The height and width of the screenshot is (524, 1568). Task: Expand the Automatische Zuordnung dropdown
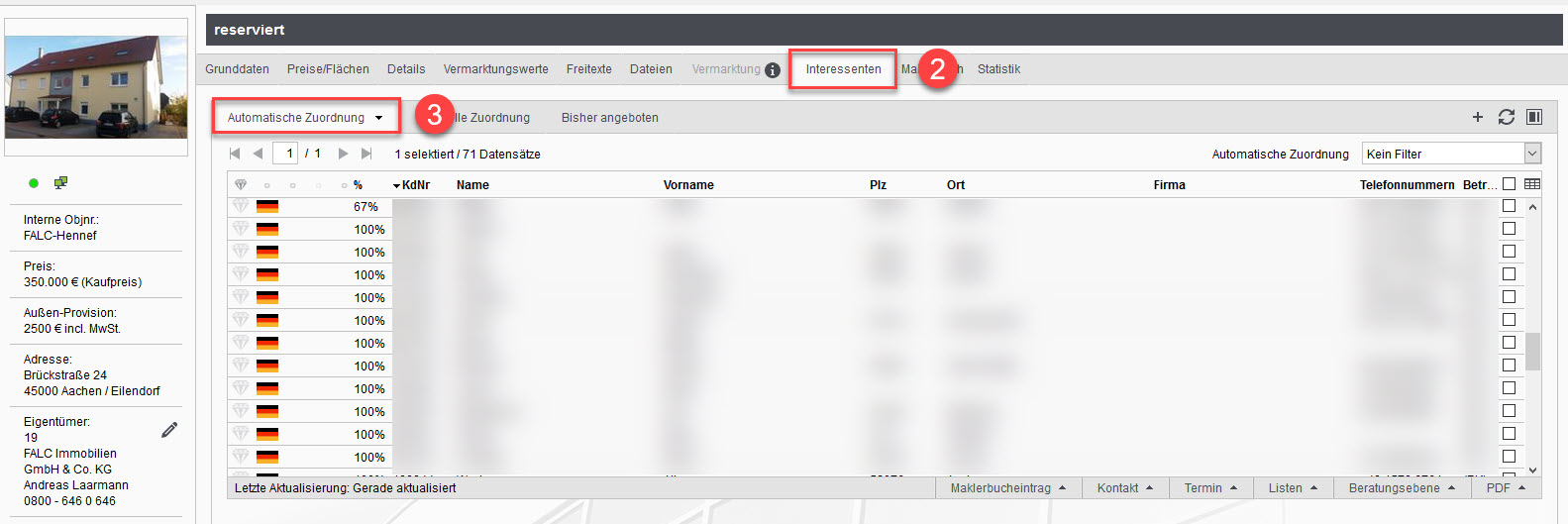pyautogui.click(x=305, y=117)
